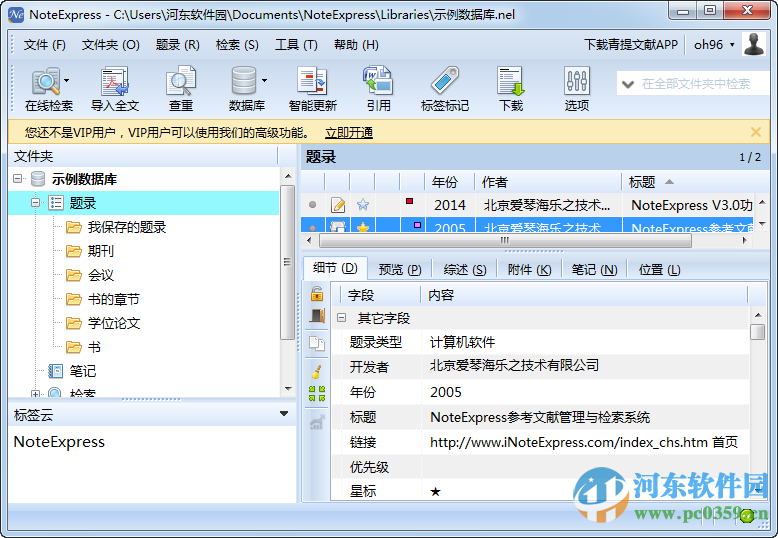This screenshot has width=778, height=538.
Task: Click the 链接 field URL value
Action: (584, 442)
